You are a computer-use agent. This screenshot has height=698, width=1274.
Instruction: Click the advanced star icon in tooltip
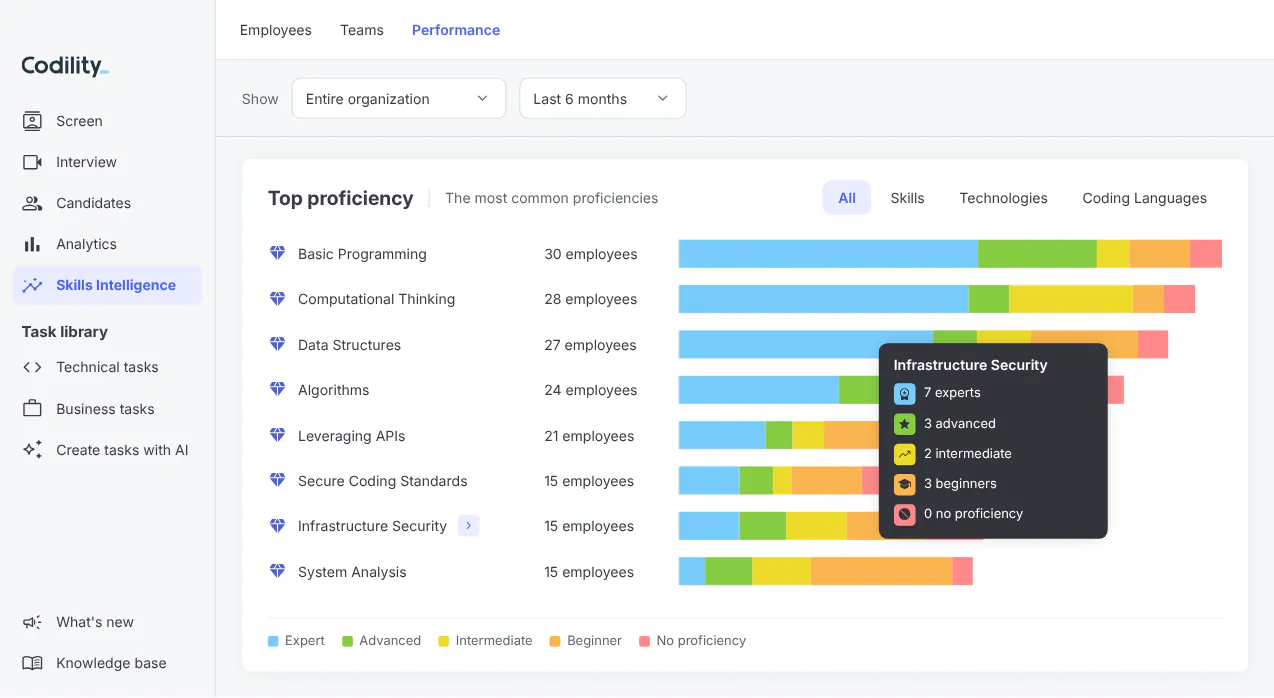point(904,423)
